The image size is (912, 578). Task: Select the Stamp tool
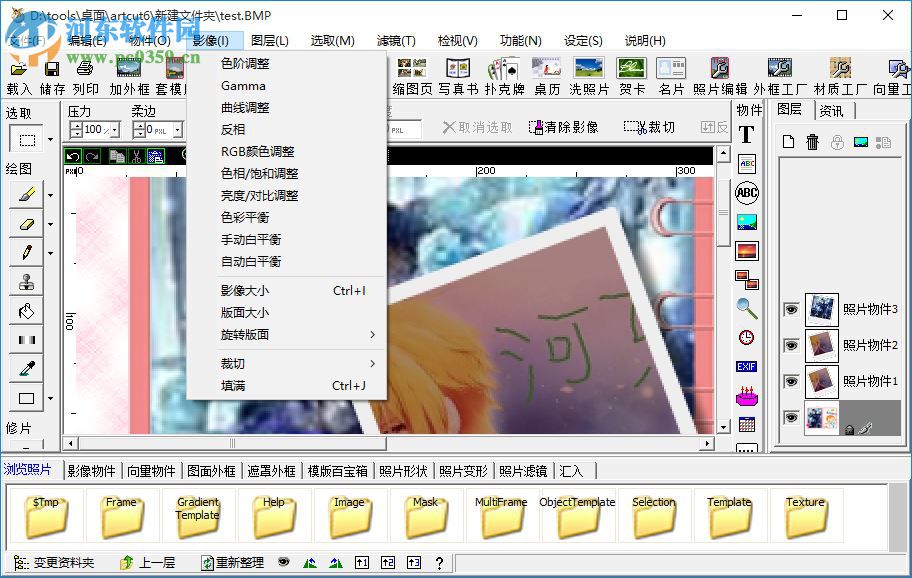tap(25, 278)
